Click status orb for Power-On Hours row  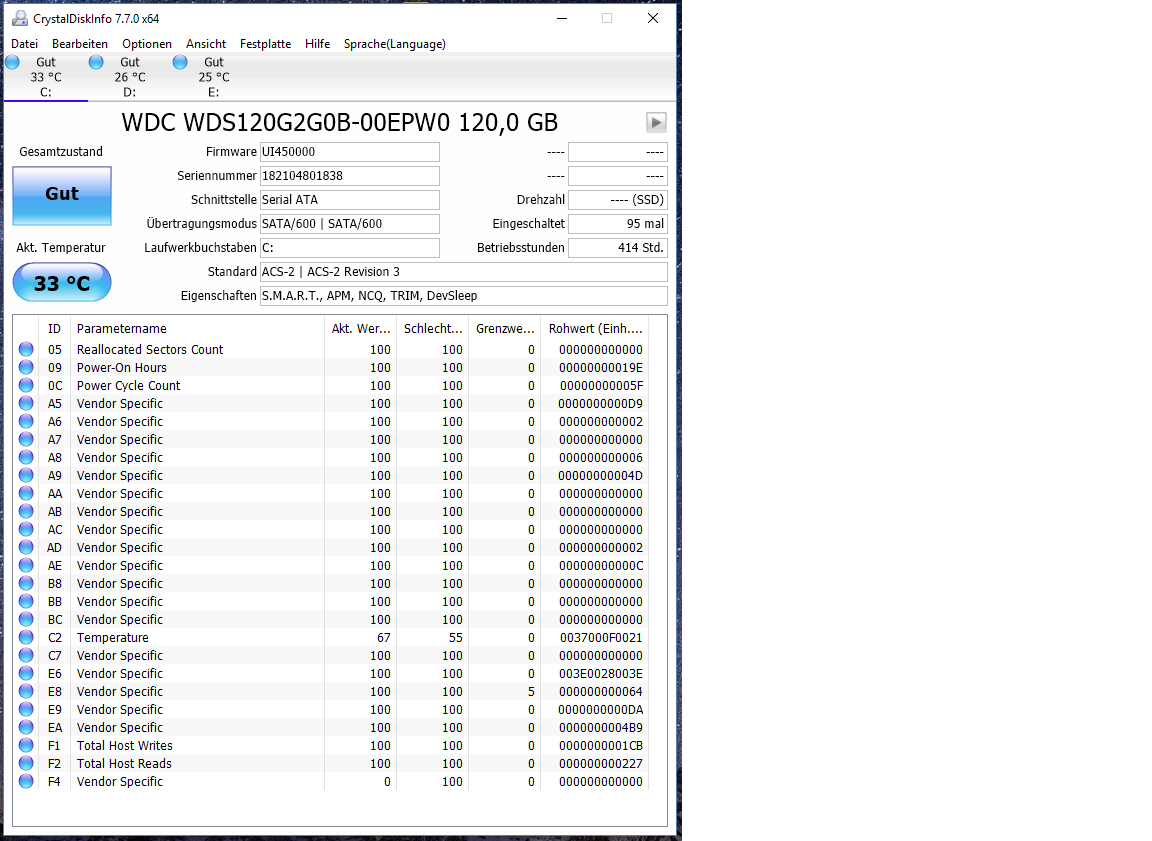[26, 367]
